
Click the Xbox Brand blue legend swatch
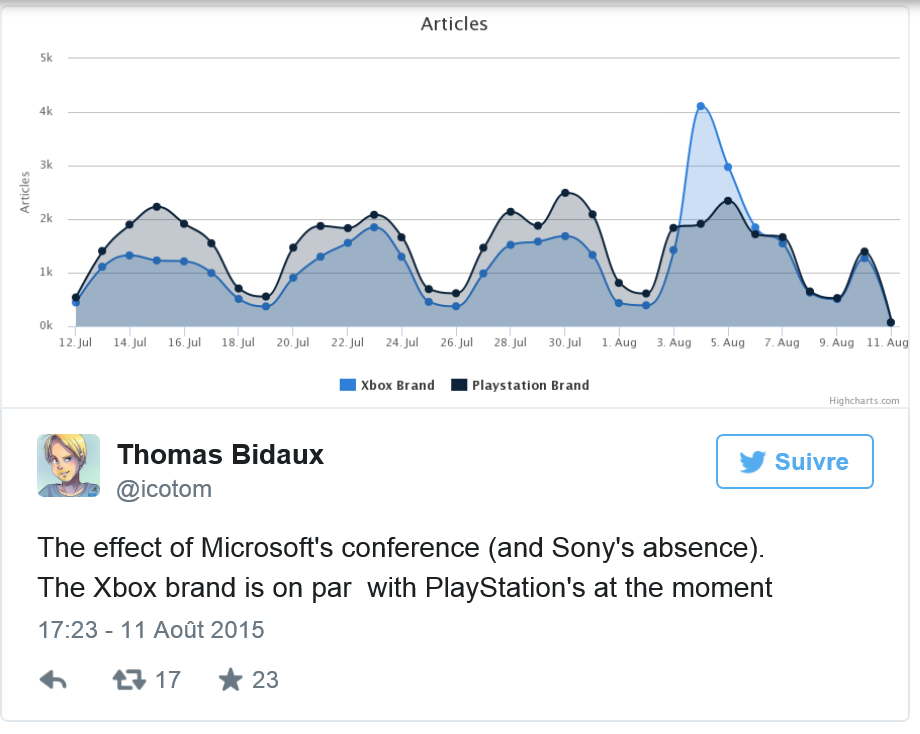(348, 385)
